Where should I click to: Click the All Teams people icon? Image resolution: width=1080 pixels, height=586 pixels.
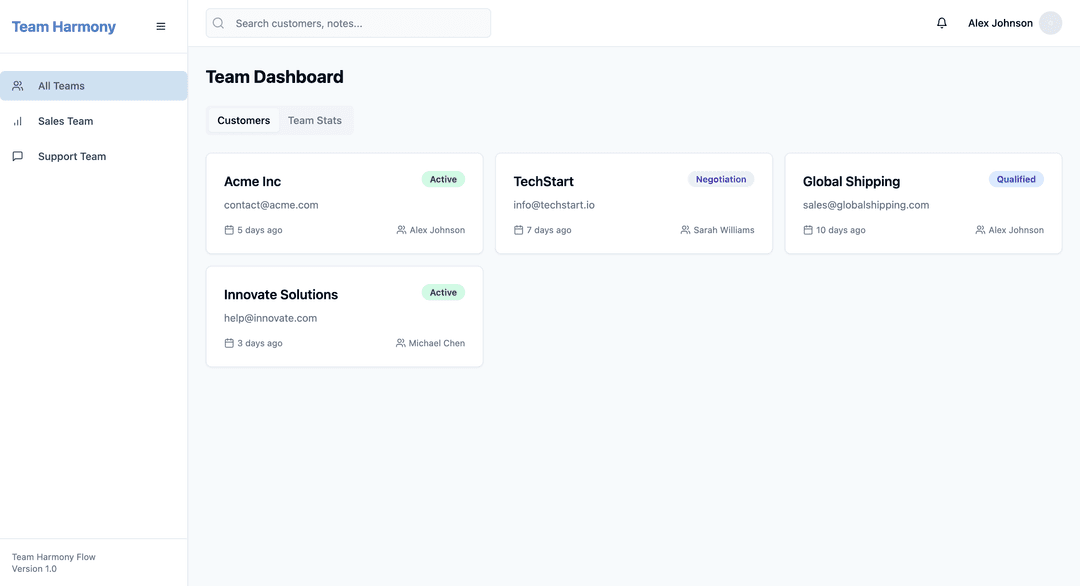pos(18,86)
